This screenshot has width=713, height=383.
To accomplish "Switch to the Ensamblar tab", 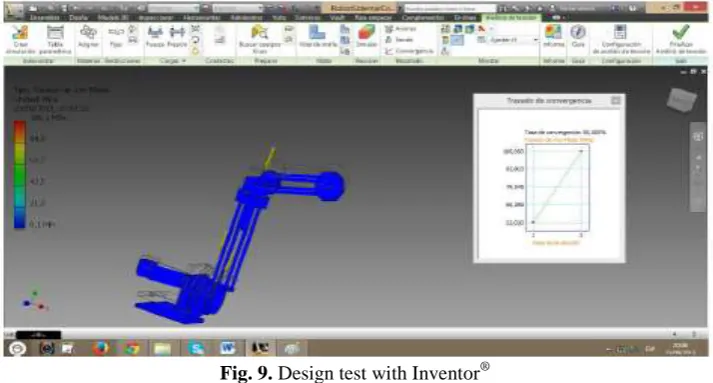I will click(45, 18).
